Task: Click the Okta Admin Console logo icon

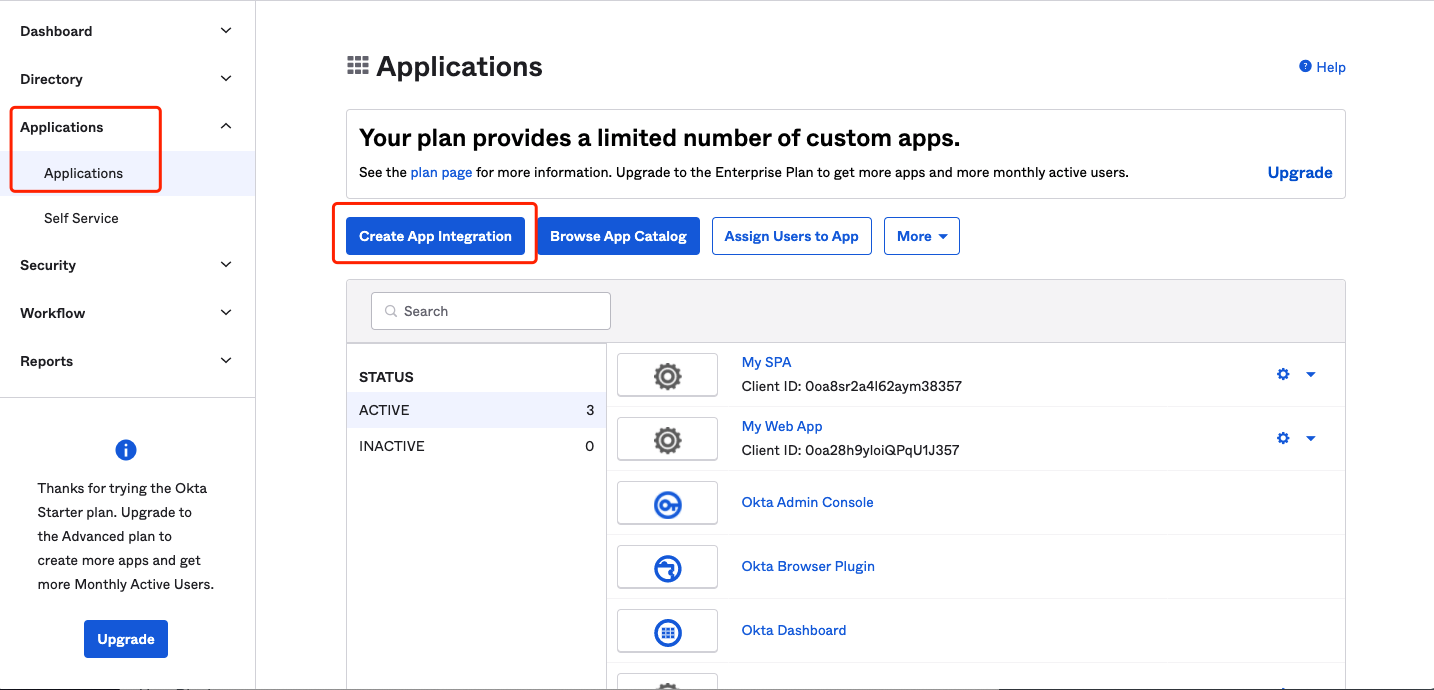Action: point(667,504)
